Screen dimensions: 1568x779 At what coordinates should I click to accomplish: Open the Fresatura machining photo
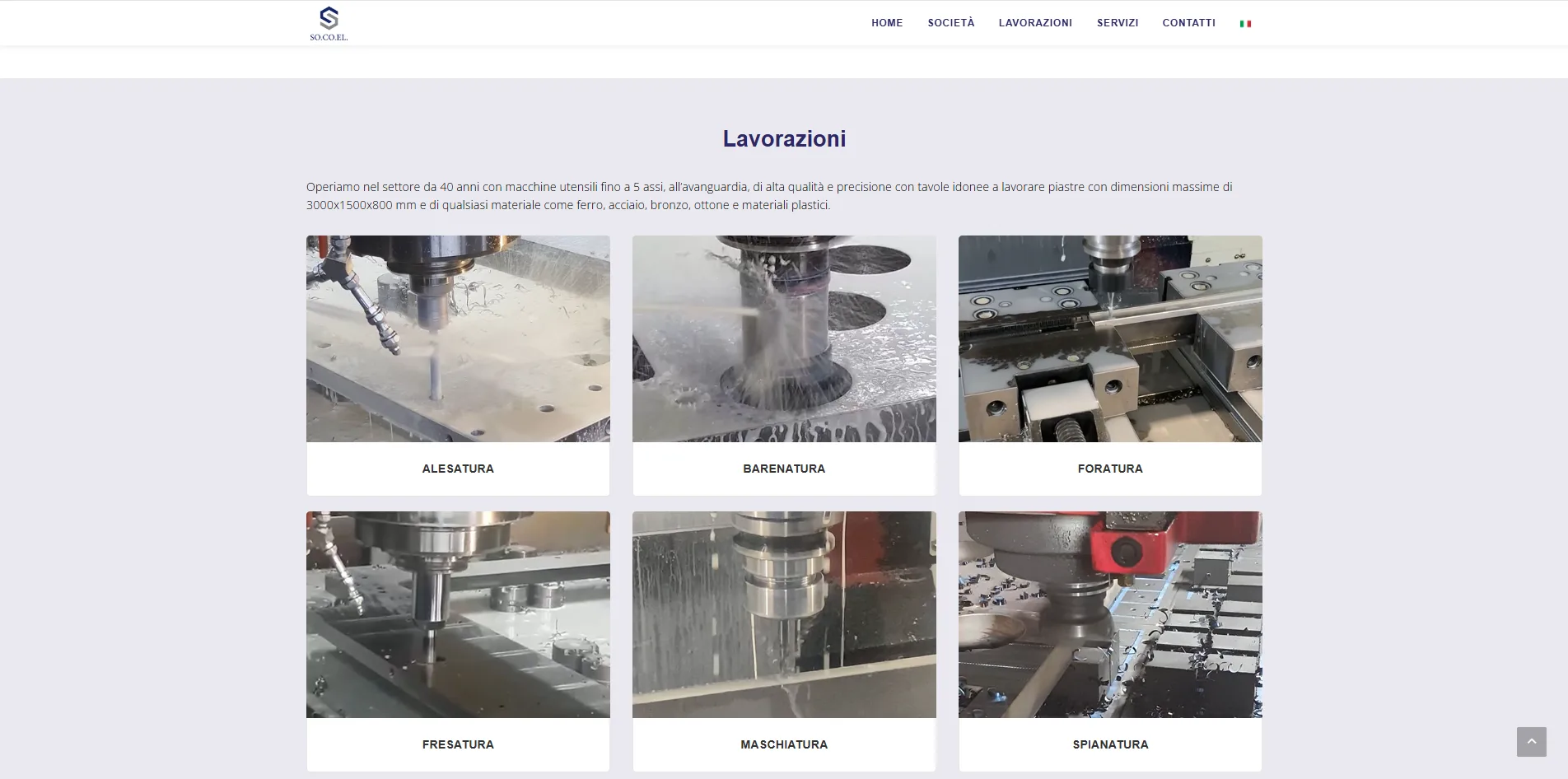tap(458, 615)
